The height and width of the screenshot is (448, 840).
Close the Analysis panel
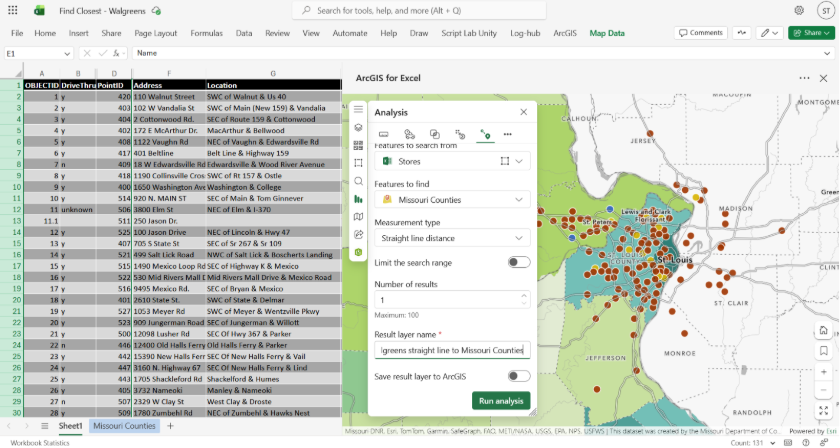click(523, 113)
